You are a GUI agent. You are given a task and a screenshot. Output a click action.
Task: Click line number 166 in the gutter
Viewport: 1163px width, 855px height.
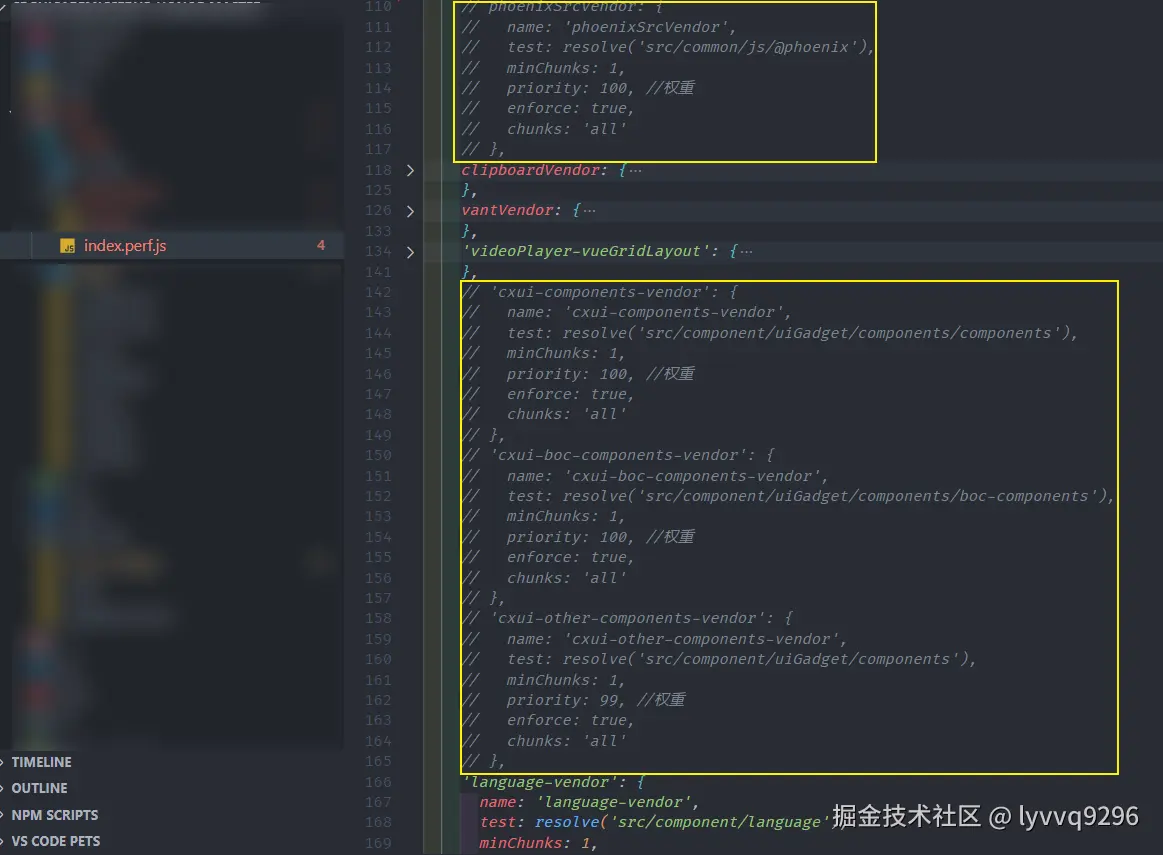tap(378, 782)
